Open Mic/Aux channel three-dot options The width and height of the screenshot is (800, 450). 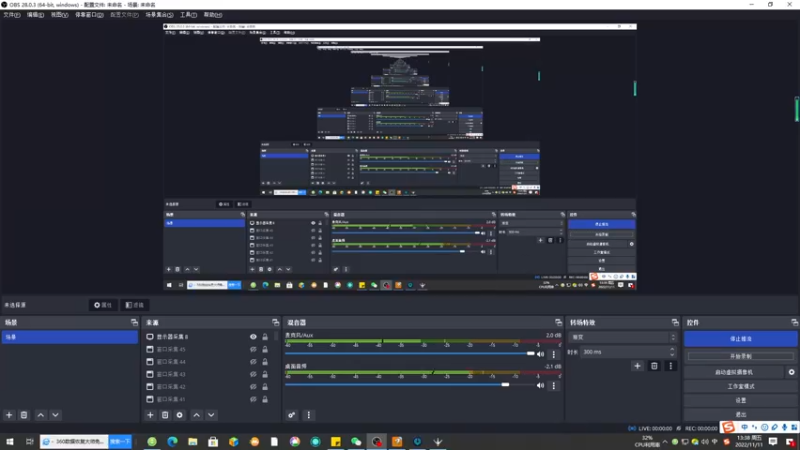coord(554,354)
